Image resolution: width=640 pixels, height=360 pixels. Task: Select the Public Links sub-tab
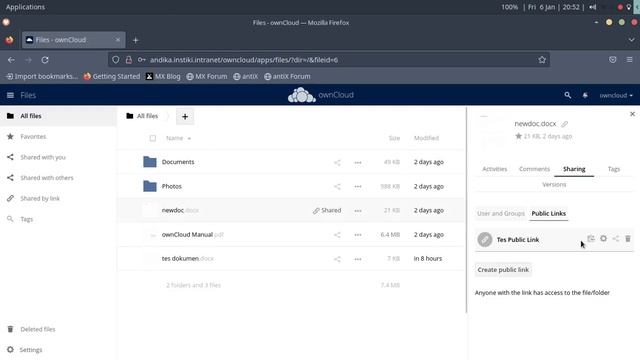click(x=549, y=213)
